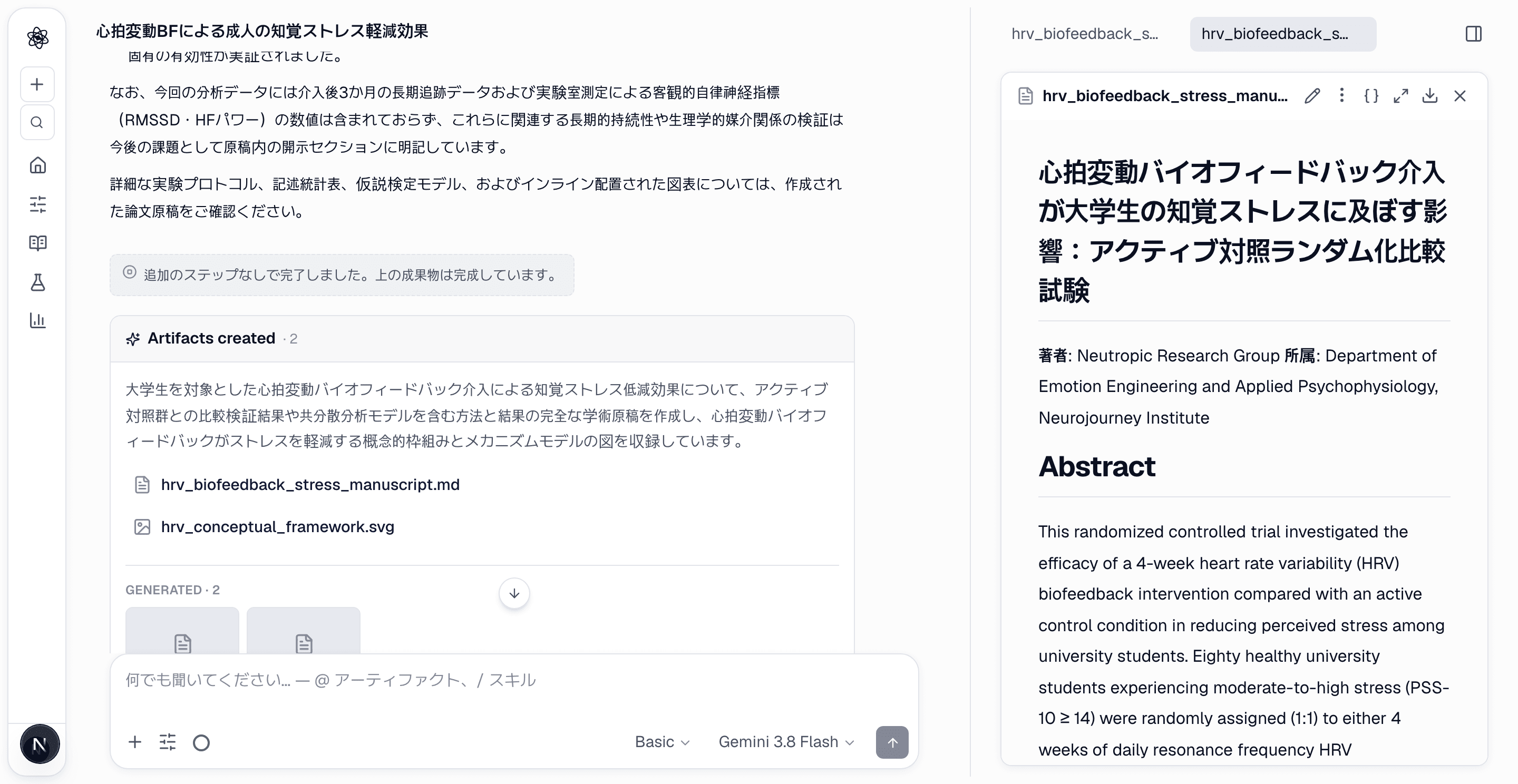The image size is (1518, 784).
Task: Open the book library icon in sidebar
Action: click(x=38, y=243)
